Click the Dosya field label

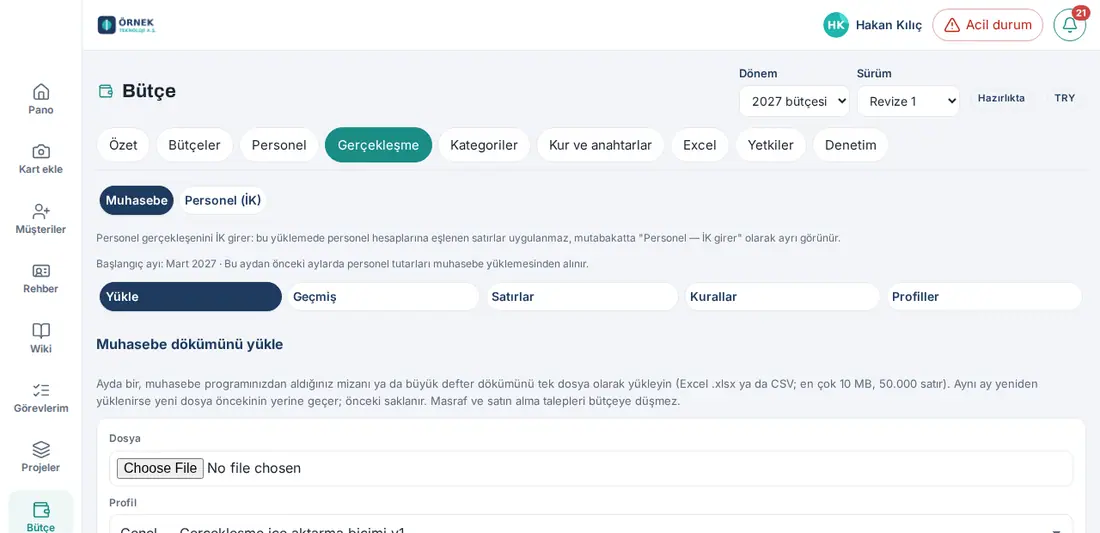125,438
